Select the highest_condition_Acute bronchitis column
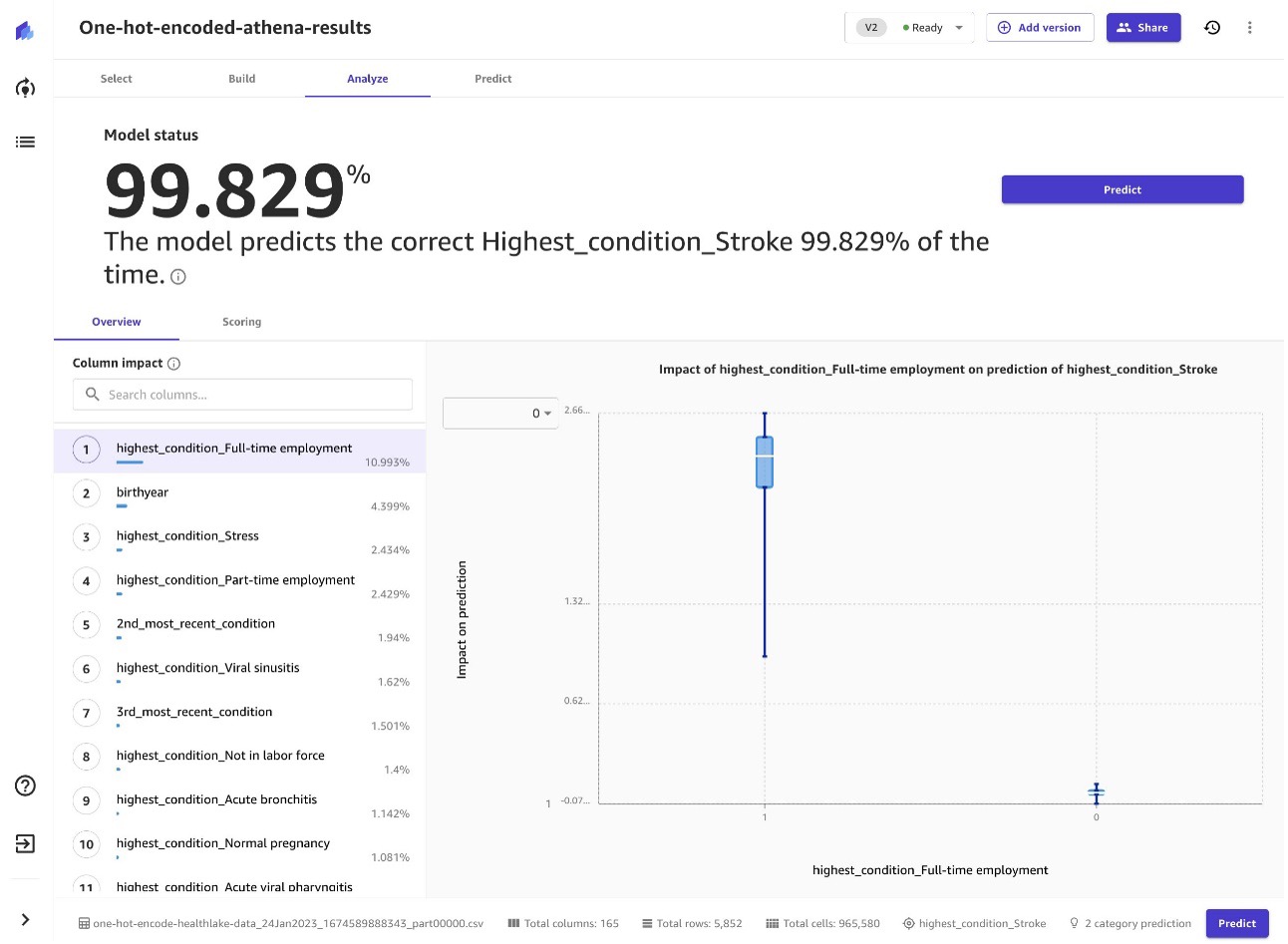Image resolution: width=1288 pixels, height=944 pixels. pos(239,802)
